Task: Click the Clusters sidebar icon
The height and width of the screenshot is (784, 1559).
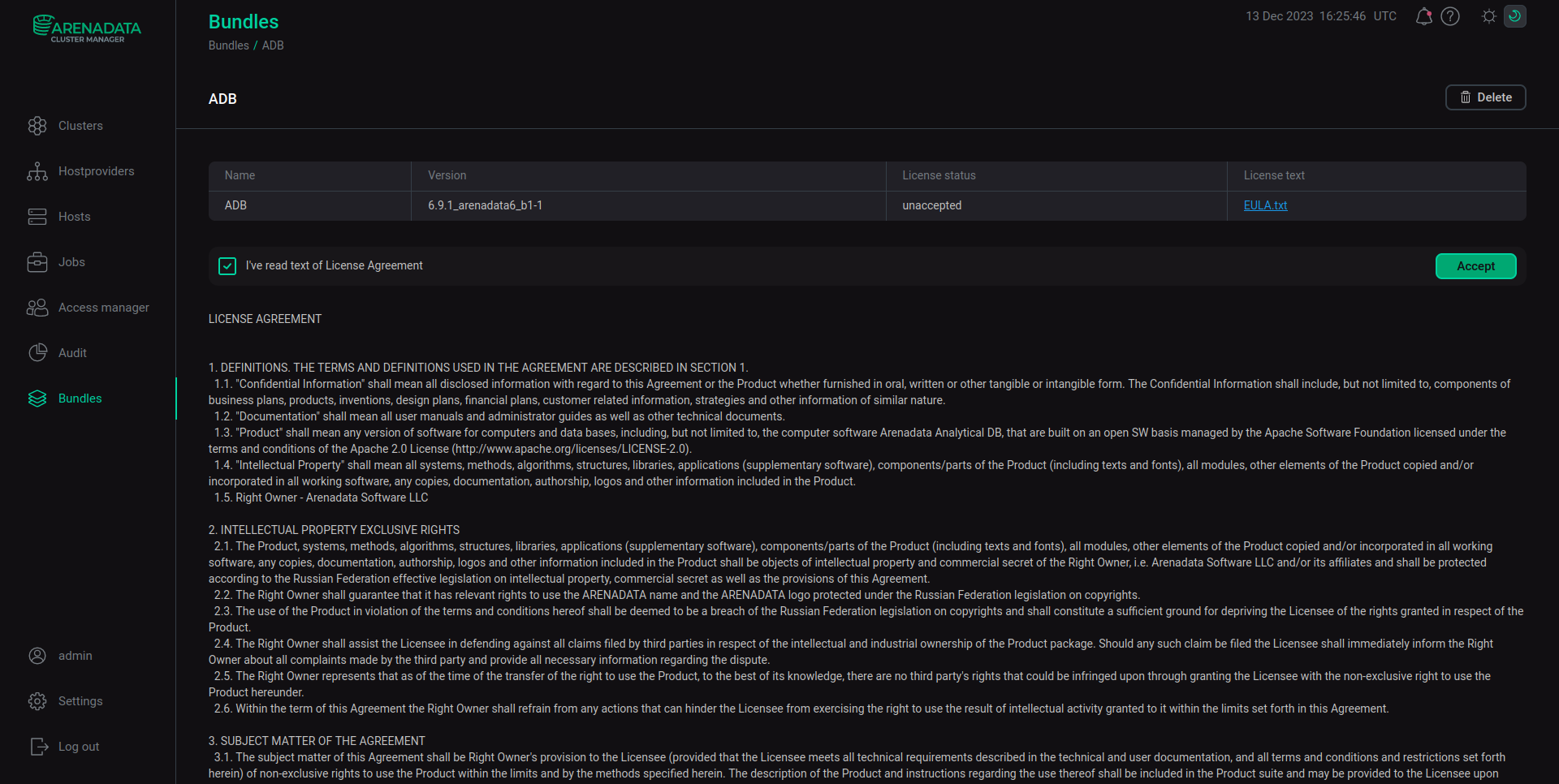Action: (37, 126)
